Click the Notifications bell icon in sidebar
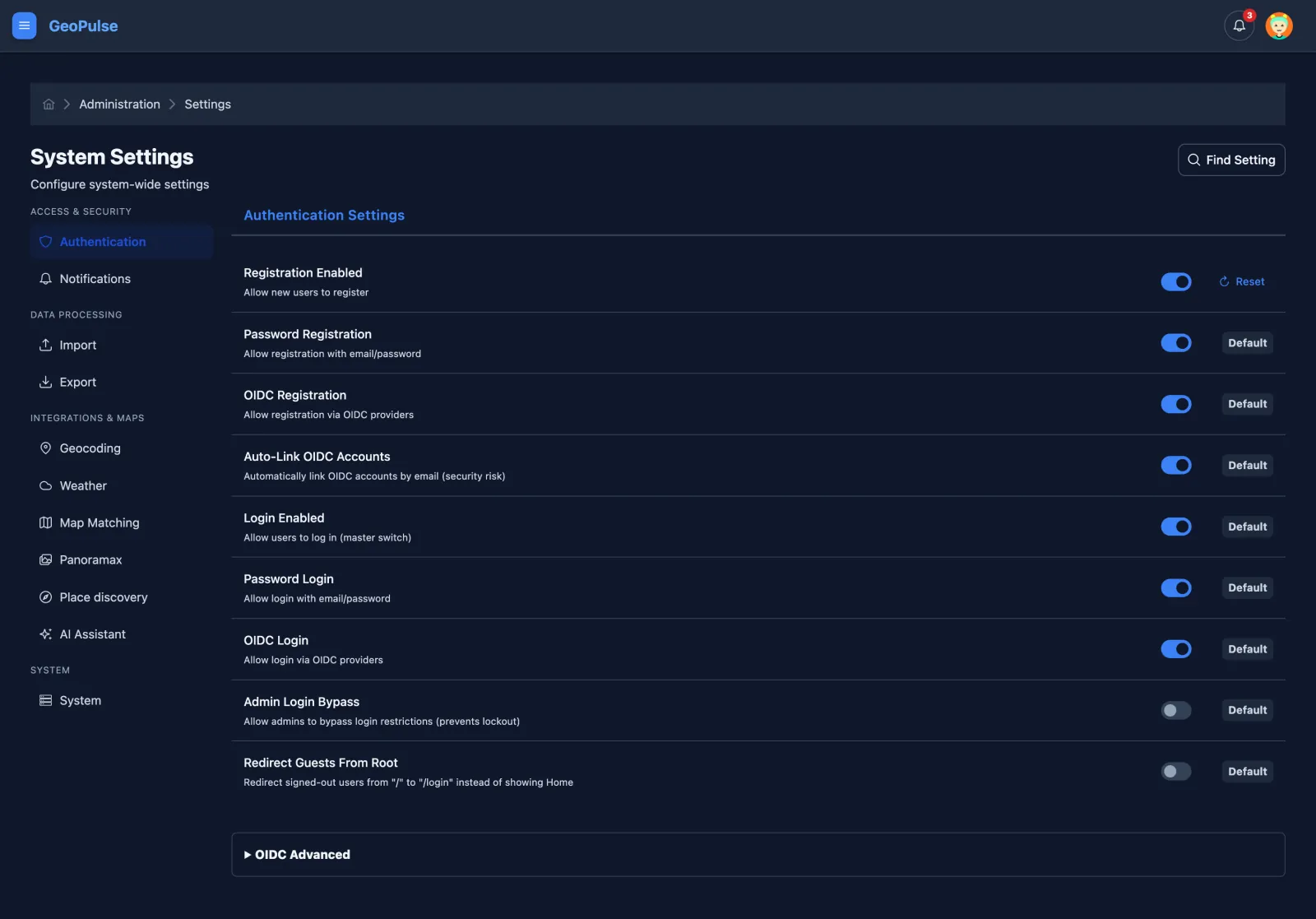The height and width of the screenshot is (919, 1316). pyautogui.click(x=46, y=279)
